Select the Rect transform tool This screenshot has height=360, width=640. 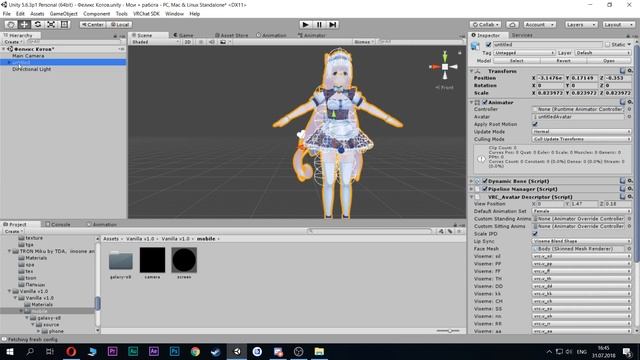(x=64, y=24)
